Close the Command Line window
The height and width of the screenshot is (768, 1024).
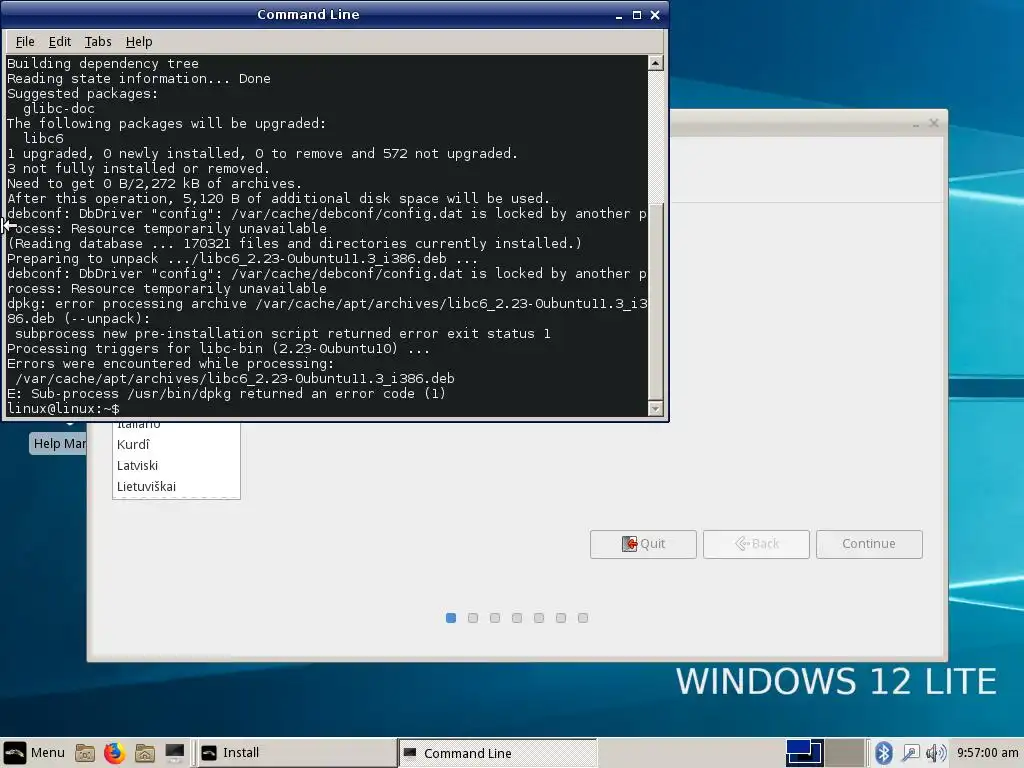[x=655, y=15]
